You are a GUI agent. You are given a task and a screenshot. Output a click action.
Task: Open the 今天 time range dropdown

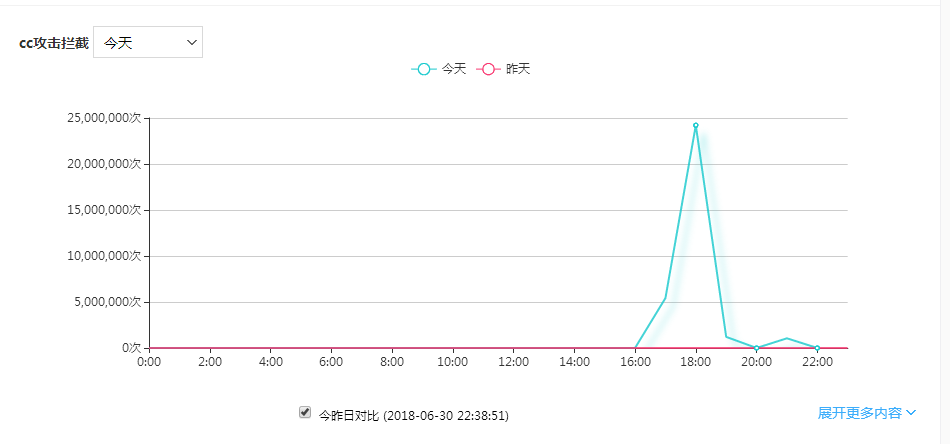click(x=147, y=43)
